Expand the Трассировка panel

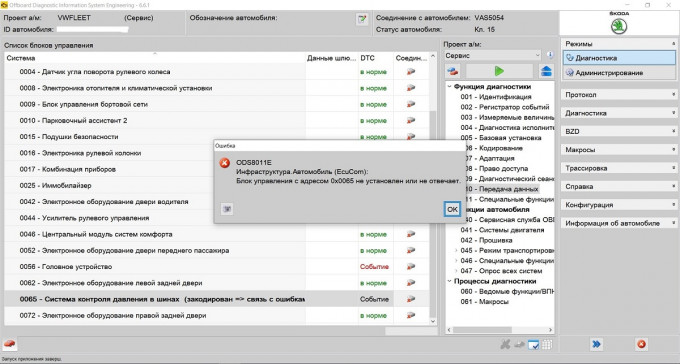618,168
